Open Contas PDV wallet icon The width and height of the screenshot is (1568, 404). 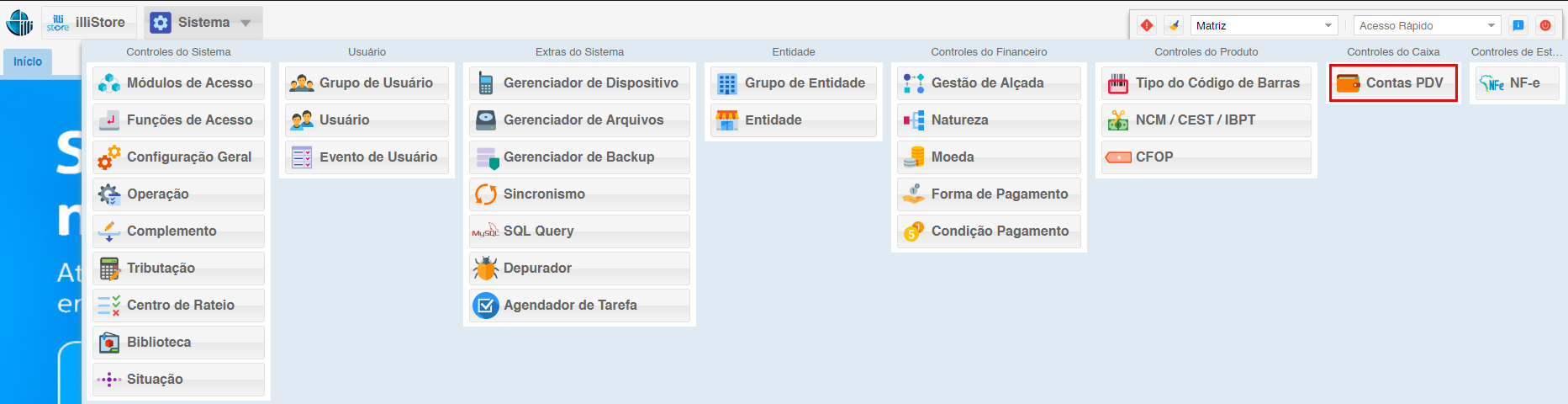pos(1348,83)
